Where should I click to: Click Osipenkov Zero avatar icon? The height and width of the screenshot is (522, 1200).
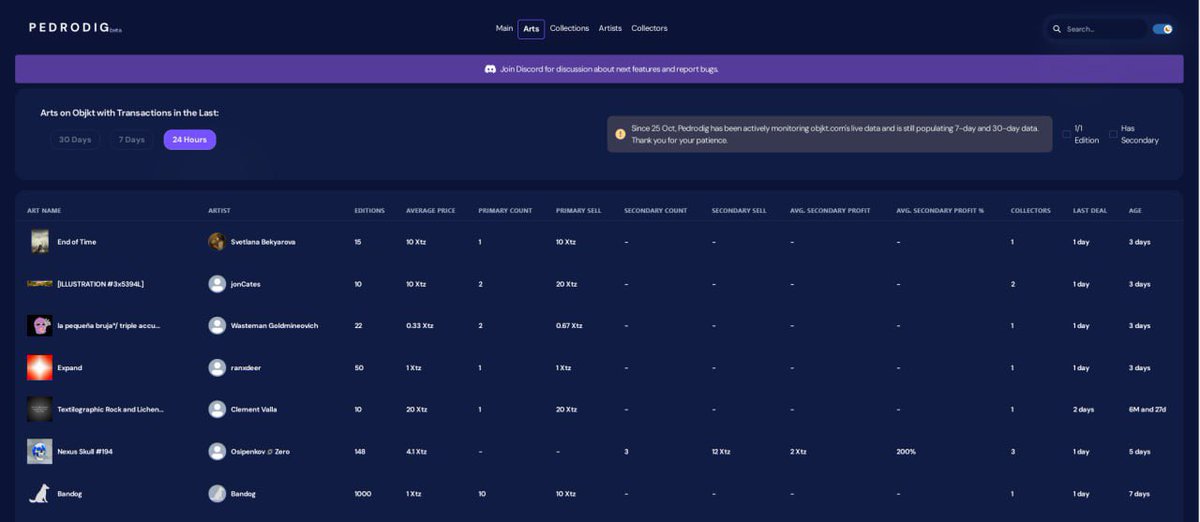click(x=217, y=451)
